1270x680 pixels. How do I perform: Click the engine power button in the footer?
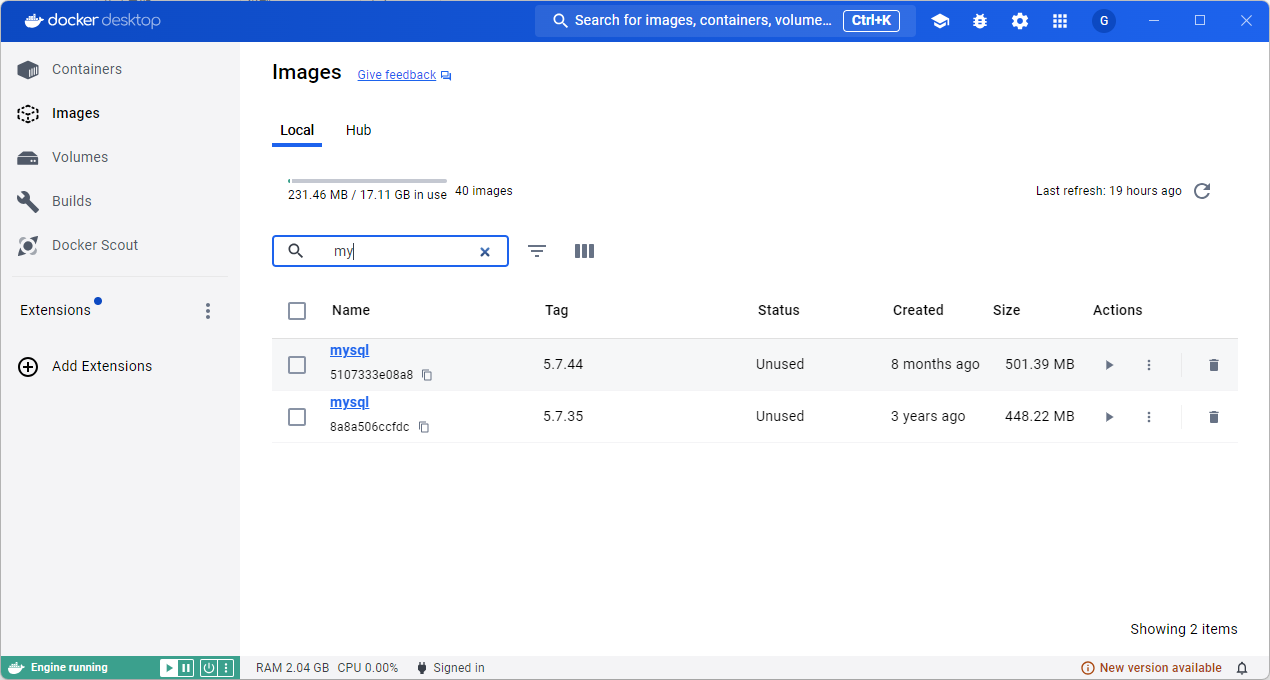click(209, 668)
